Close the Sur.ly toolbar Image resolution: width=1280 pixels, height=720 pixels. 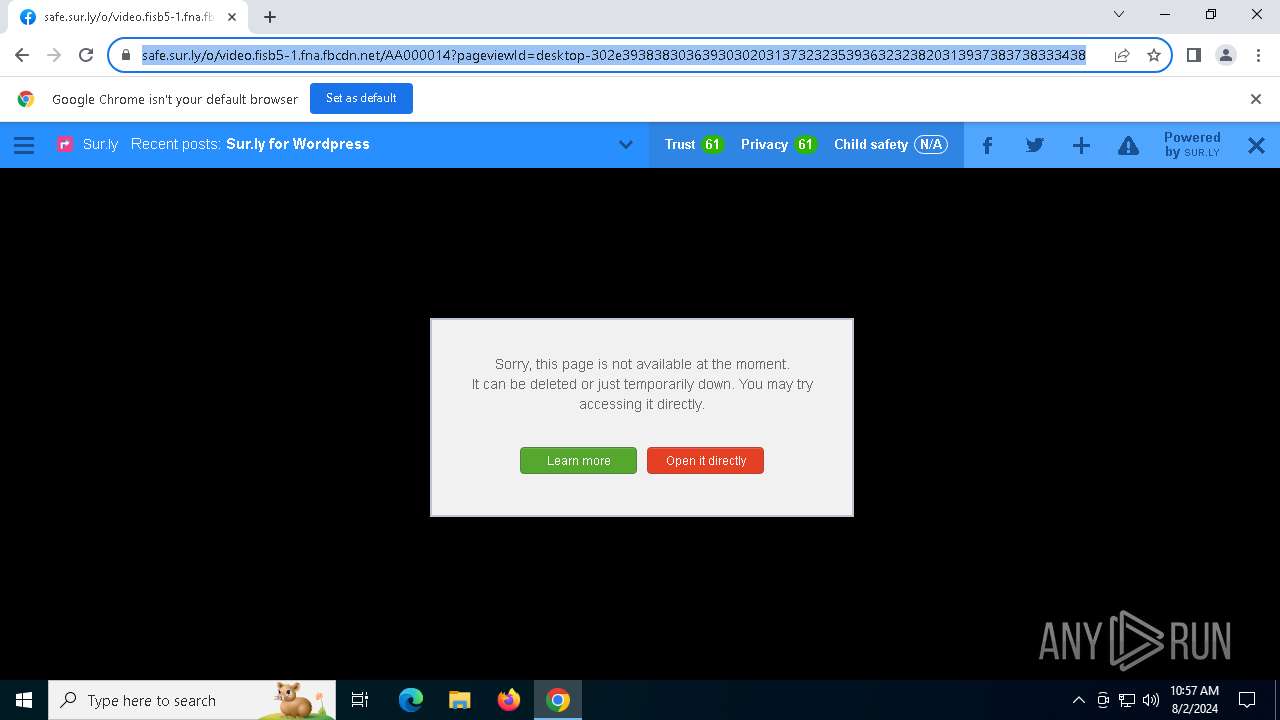[x=1256, y=145]
